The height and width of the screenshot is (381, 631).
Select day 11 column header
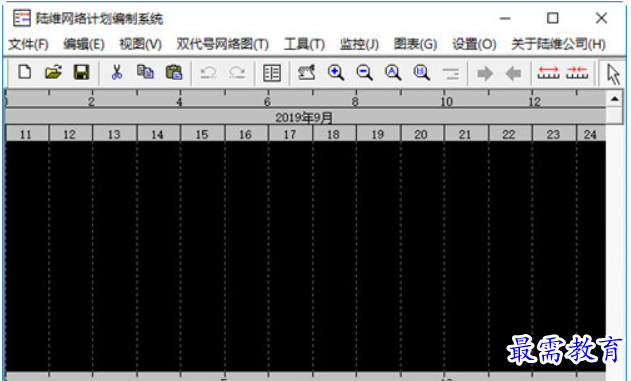[x=26, y=134]
